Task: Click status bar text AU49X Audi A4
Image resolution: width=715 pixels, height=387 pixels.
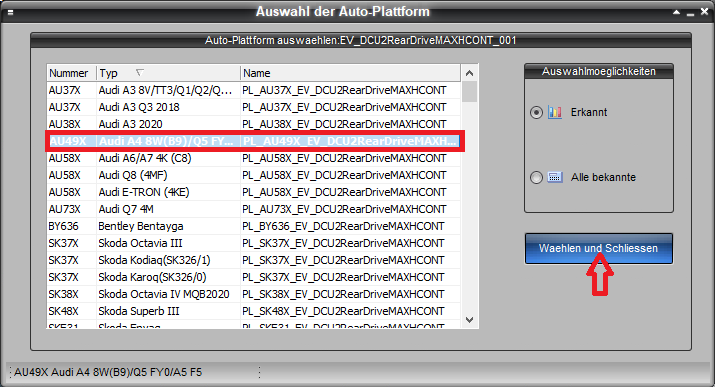Action: point(108,372)
